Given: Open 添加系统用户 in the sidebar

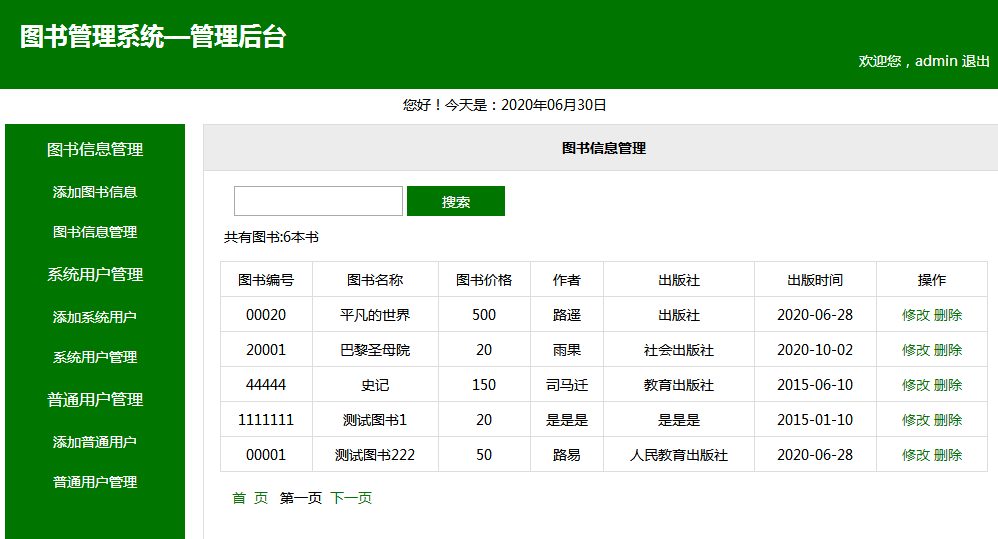Looking at the screenshot, I should pos(95,317).
